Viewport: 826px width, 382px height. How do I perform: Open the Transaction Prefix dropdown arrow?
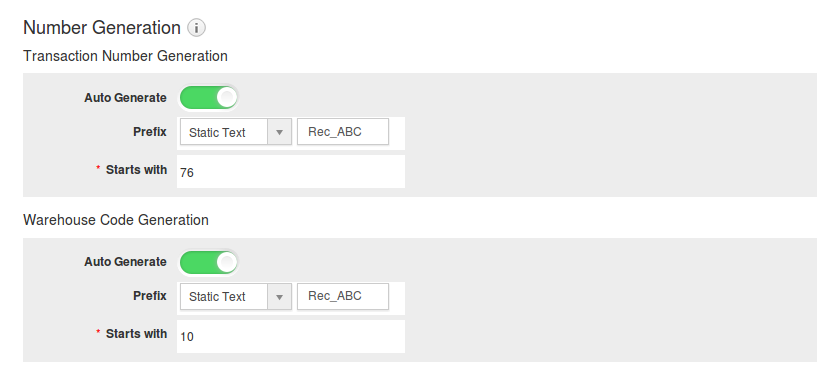point(279,132)
